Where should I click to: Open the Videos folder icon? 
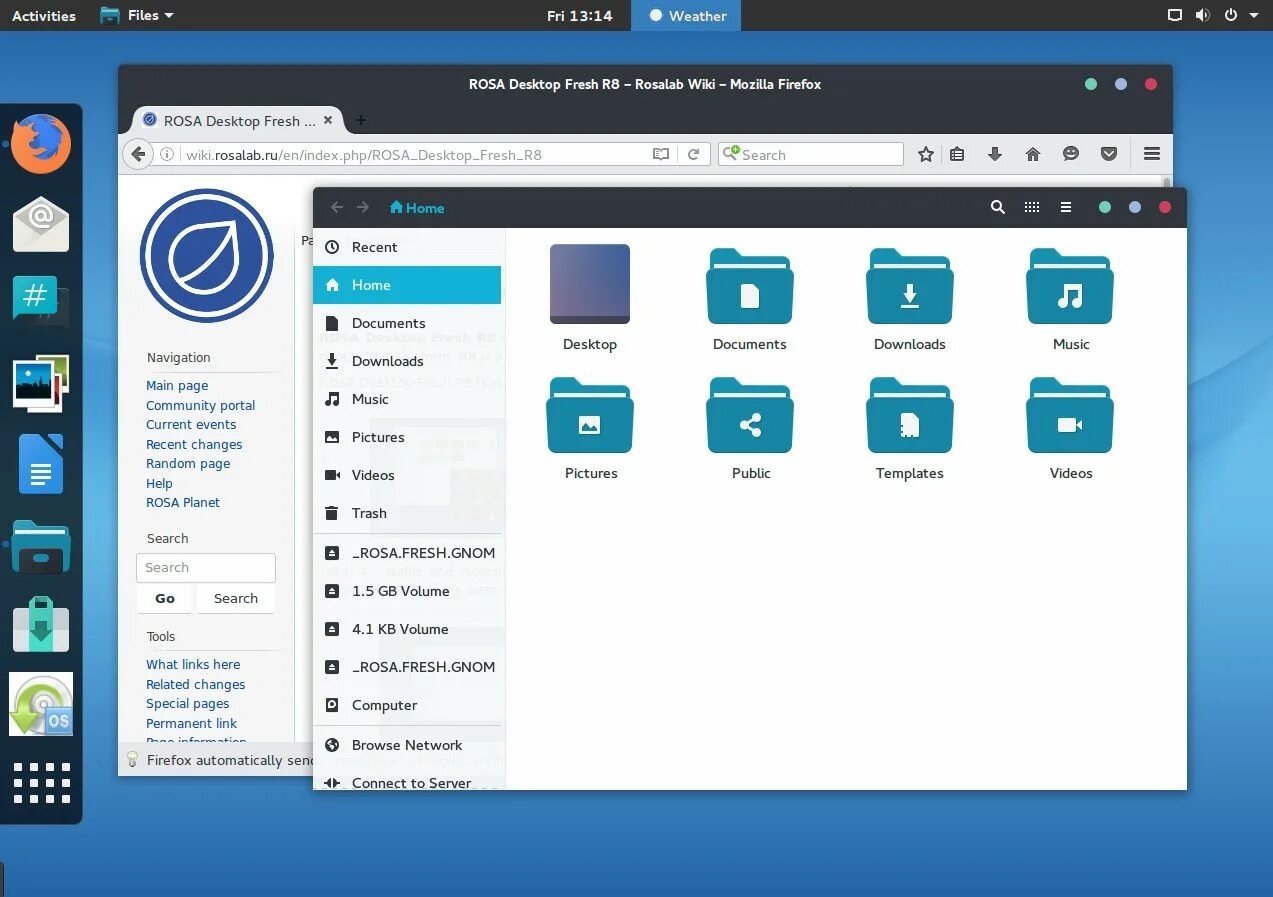pyautogui.click(x=1070, y=416)
